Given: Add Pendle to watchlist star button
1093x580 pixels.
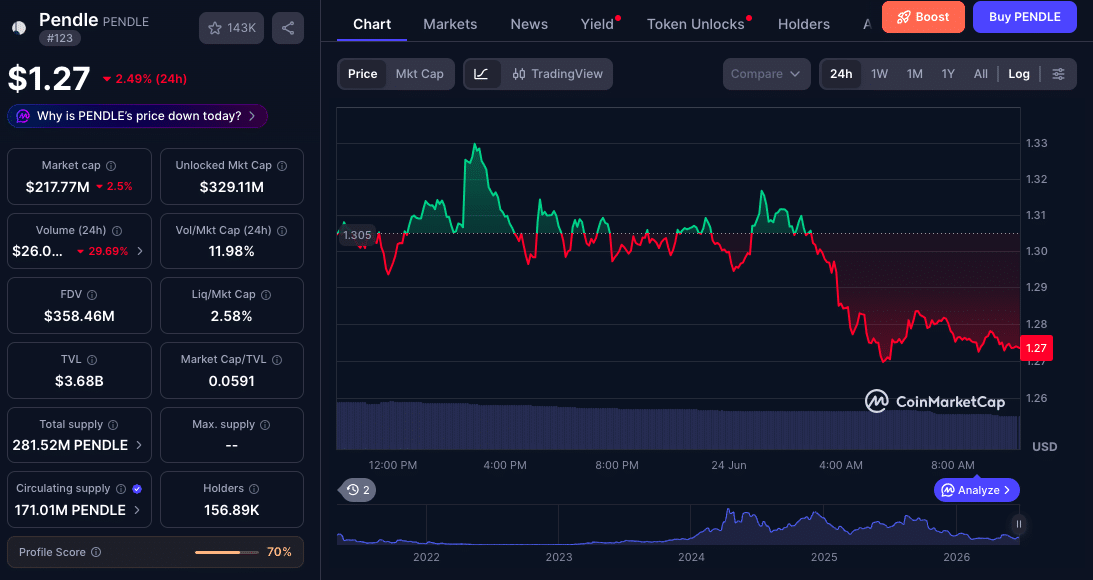Looking at the screenshot, I should pyautogui.click(x=231, y=28).
